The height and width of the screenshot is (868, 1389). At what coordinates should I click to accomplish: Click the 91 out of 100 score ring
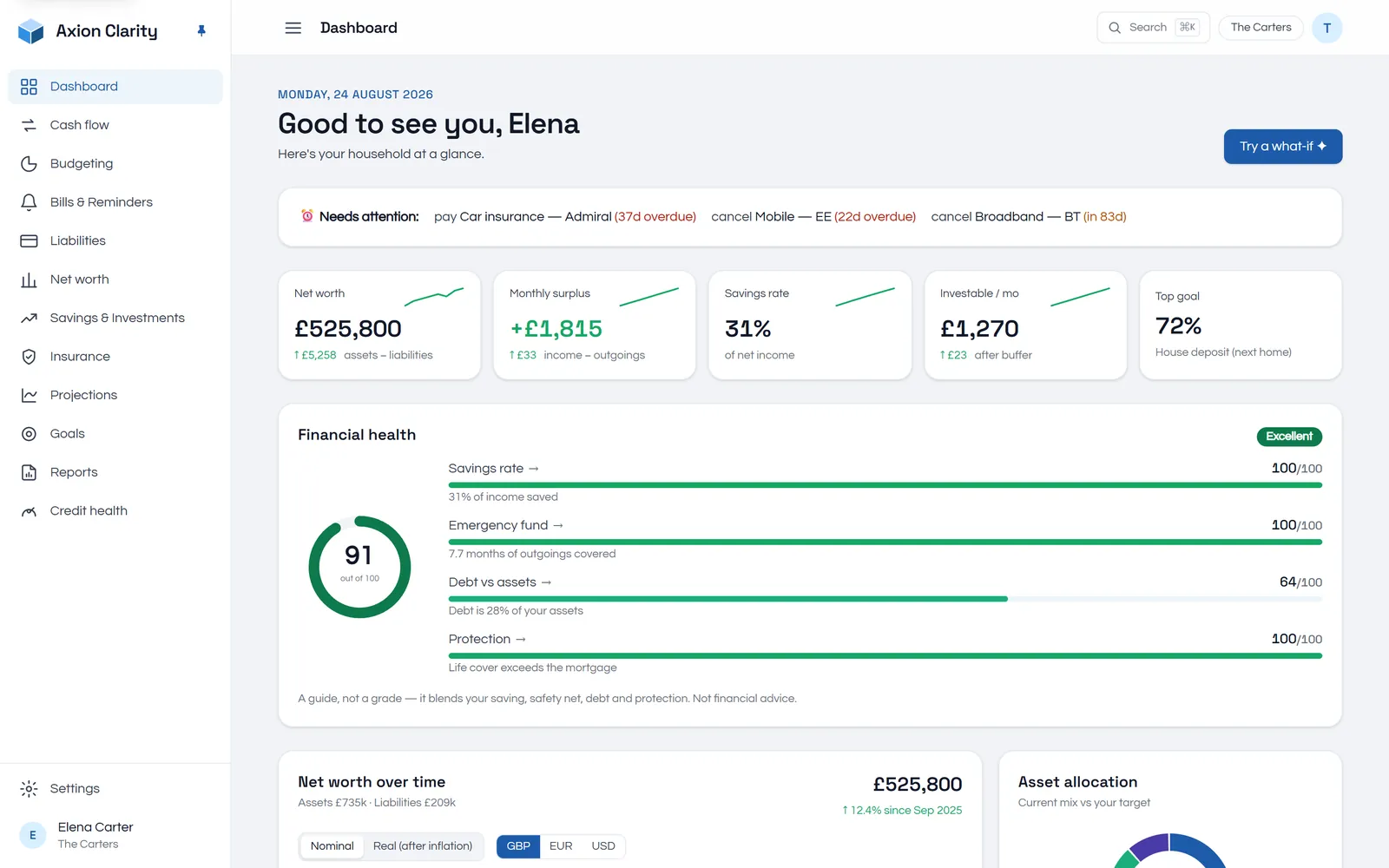point(359,567)
